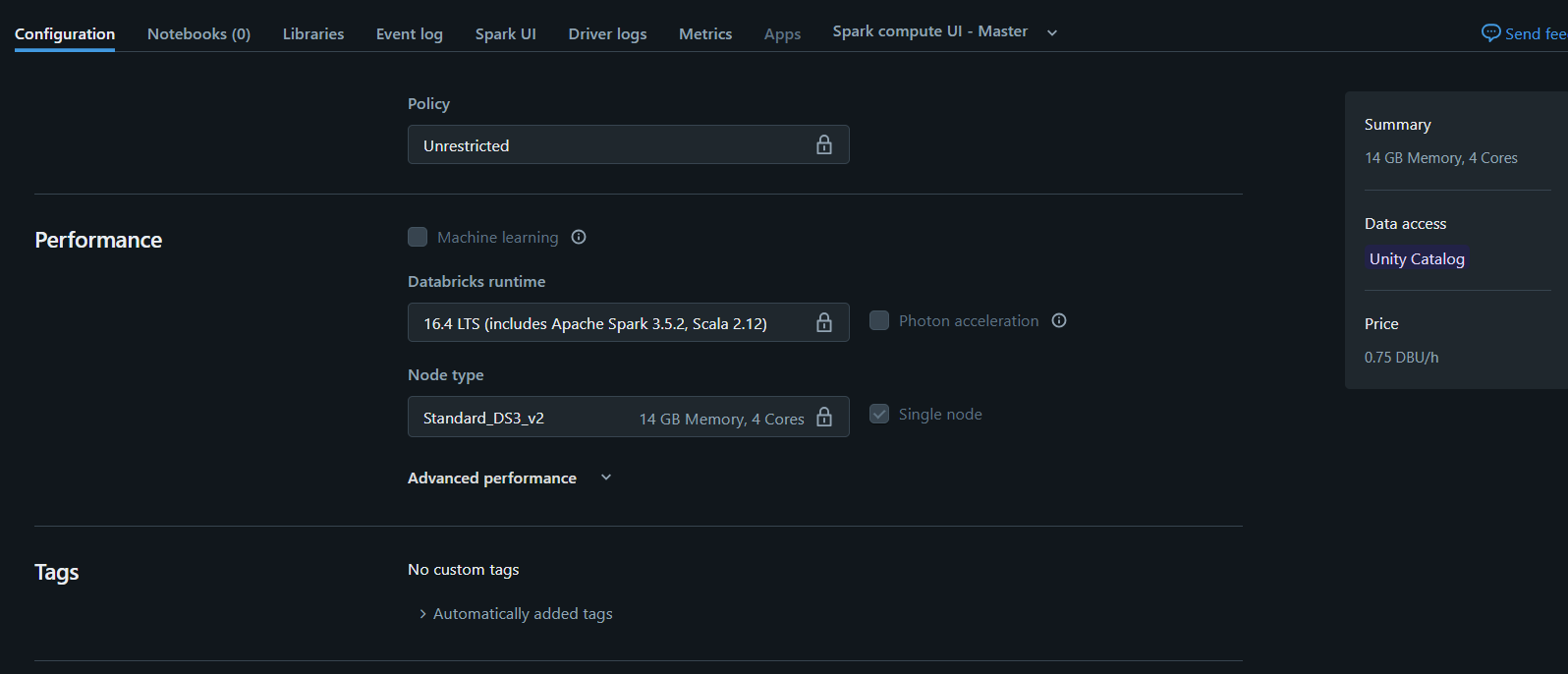Click info icon beside Machine learning
This screenshot has height=674, width=1568.
(579, 237)
